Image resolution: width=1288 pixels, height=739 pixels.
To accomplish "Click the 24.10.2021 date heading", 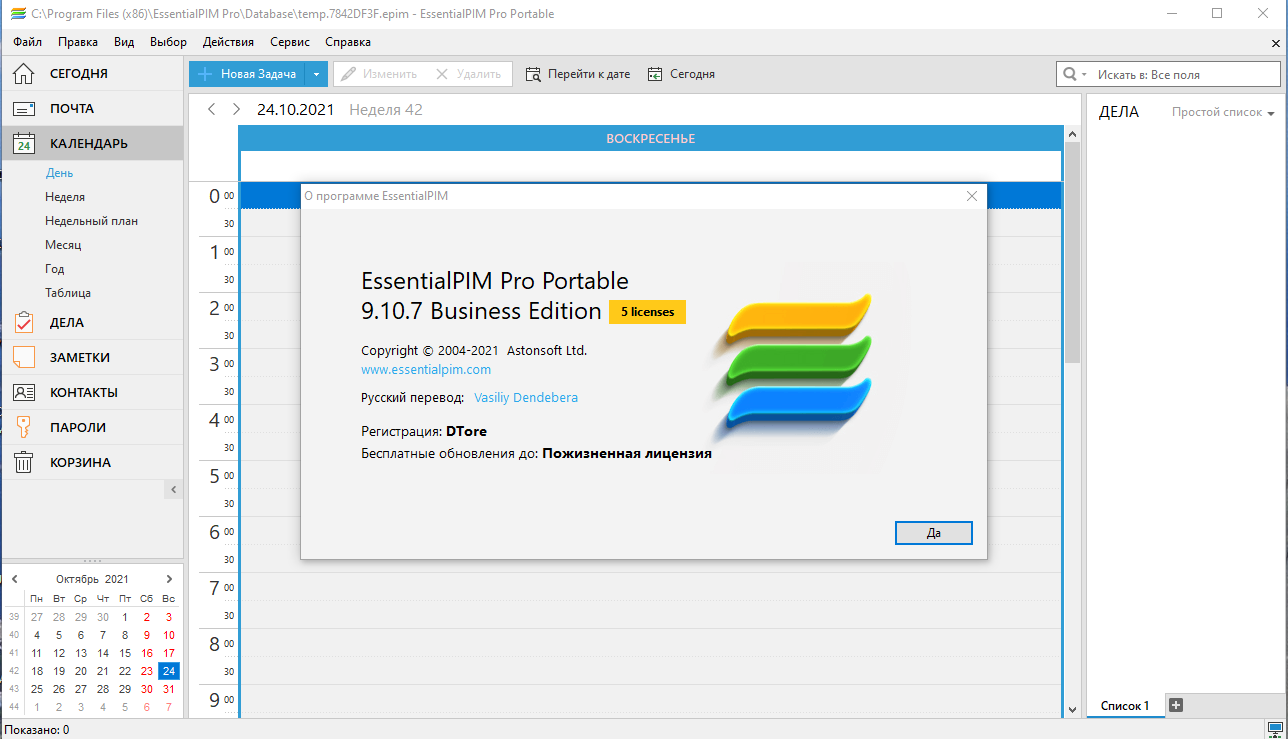I will click(295, 110).
